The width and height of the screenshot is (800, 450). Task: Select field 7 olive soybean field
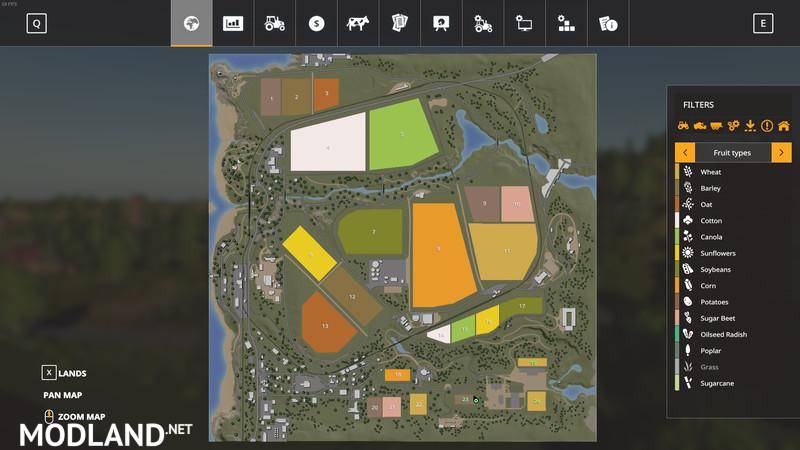point(372,232)
